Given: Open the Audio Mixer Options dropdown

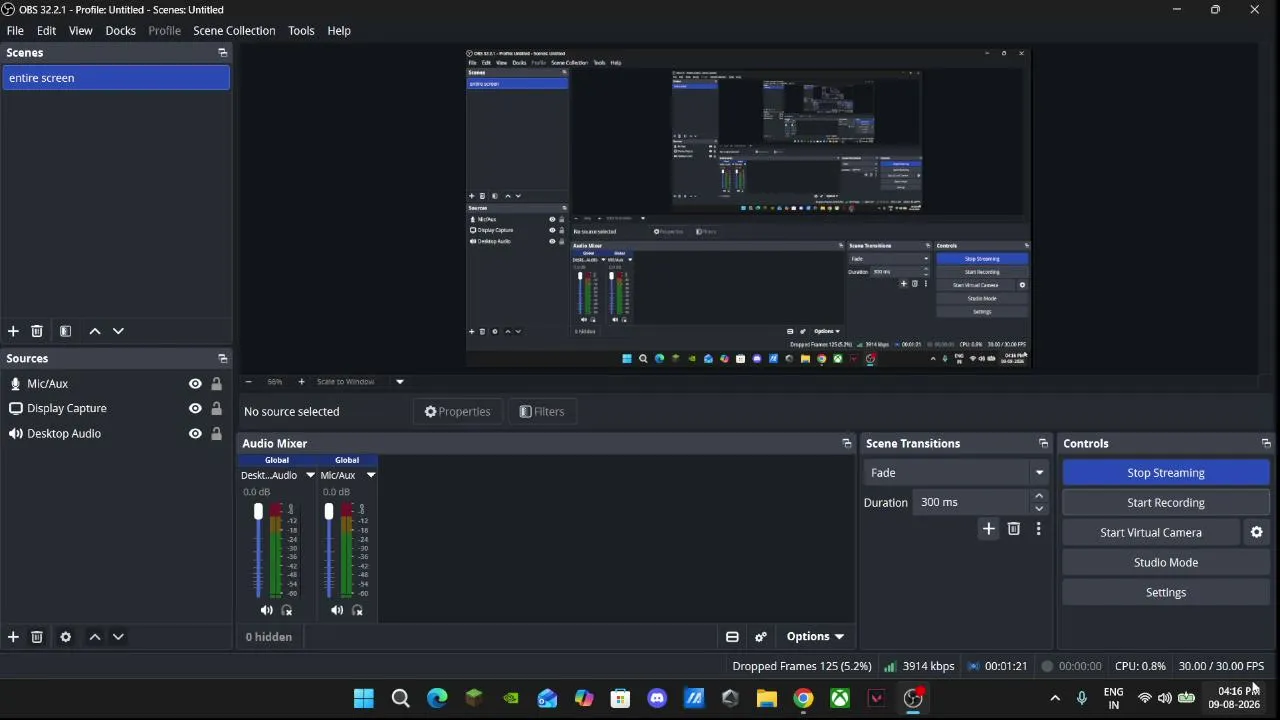Looking at the screenshot, I should [815, 637].
